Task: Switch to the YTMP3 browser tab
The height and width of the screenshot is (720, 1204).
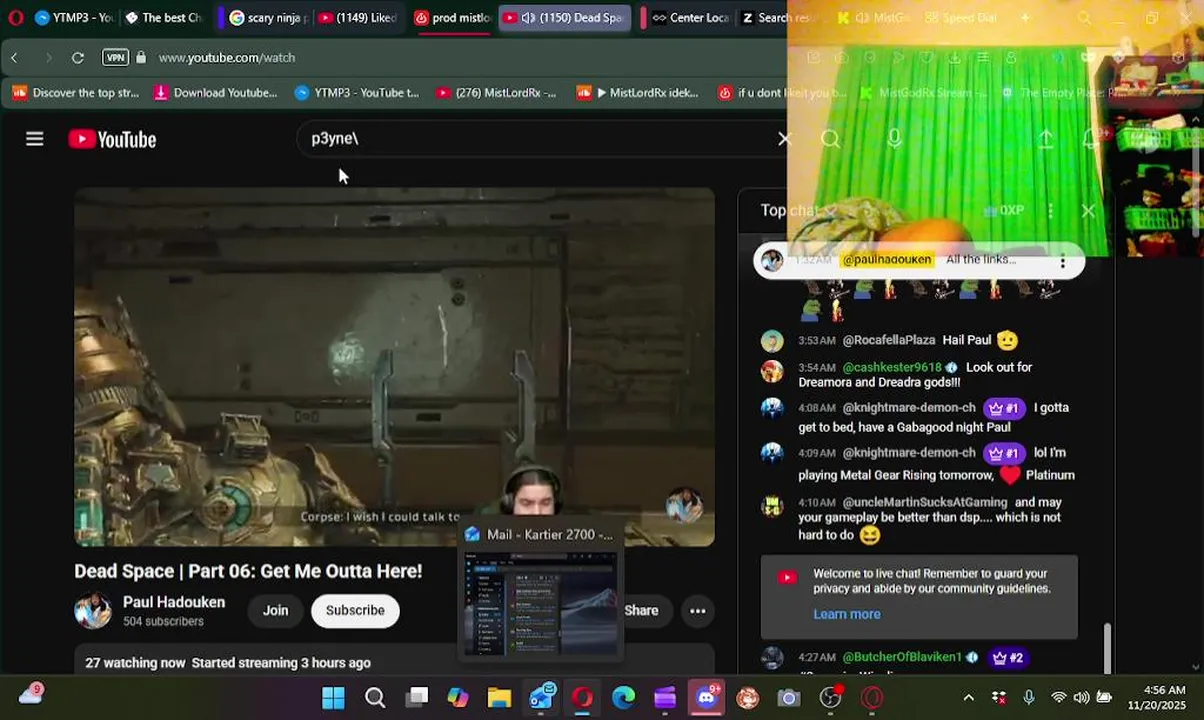Action: point(74,17)
